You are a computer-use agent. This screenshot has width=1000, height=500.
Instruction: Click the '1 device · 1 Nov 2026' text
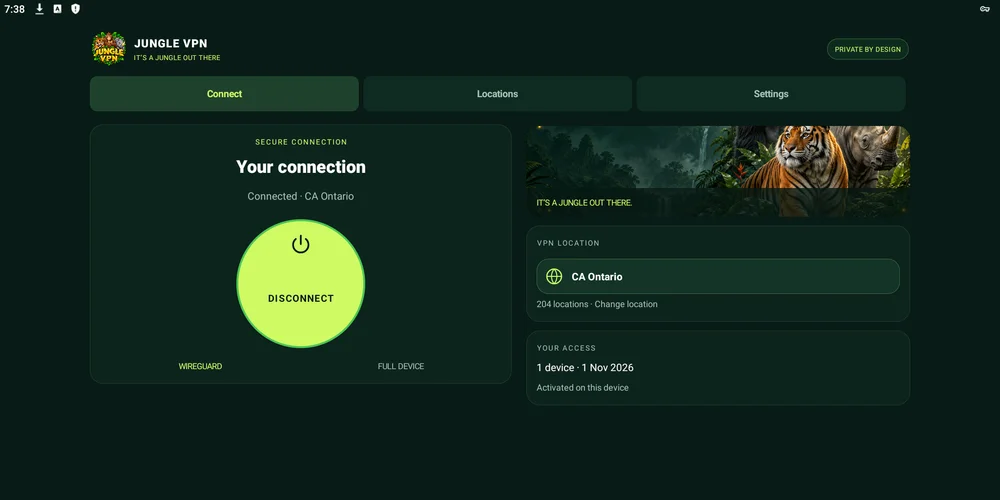click(x=585, y=367)
